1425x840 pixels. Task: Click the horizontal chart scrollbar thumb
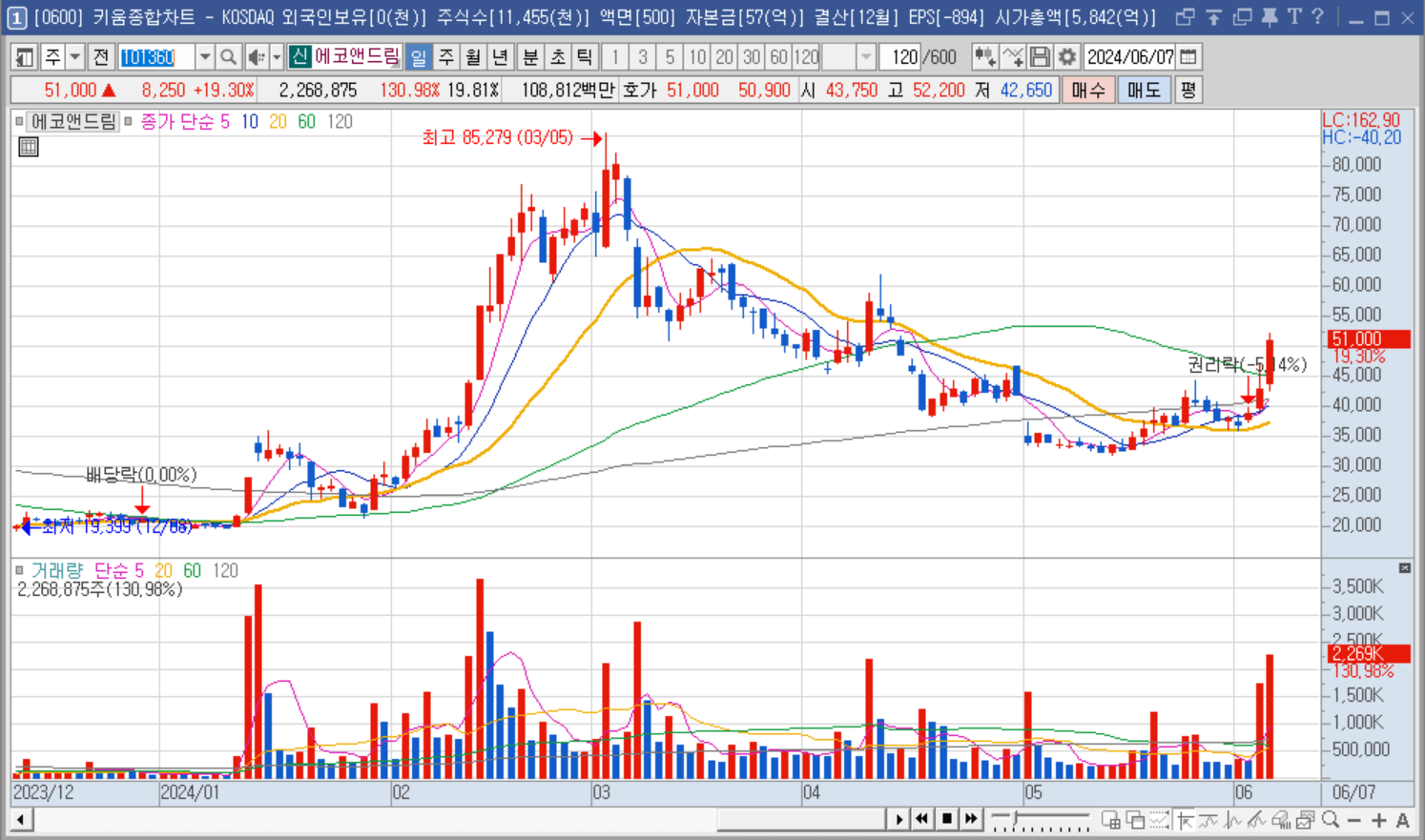tap(801, 820)
